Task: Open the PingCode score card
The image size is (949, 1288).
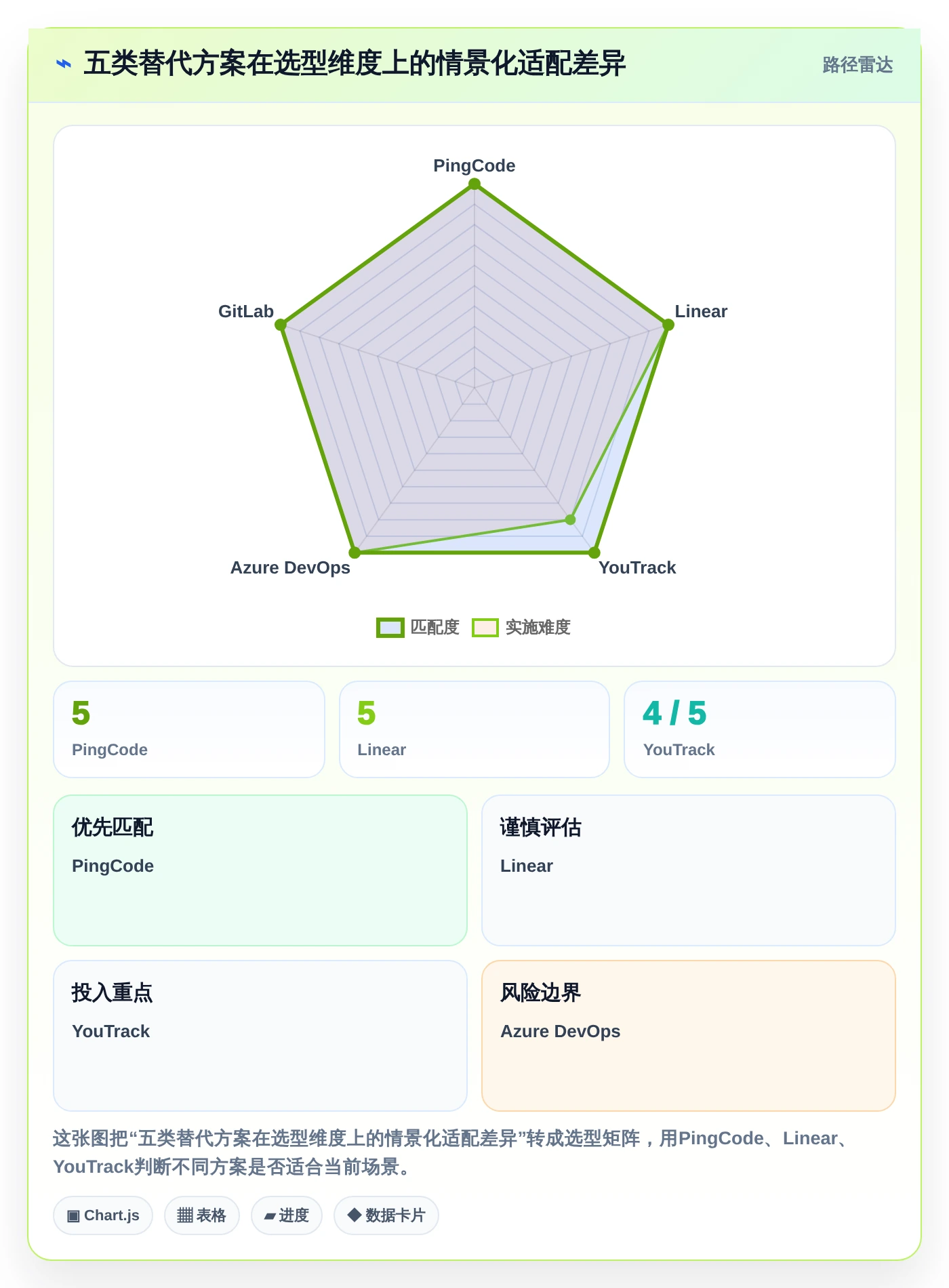Action: pyautogui.click(x=189, y=729)
